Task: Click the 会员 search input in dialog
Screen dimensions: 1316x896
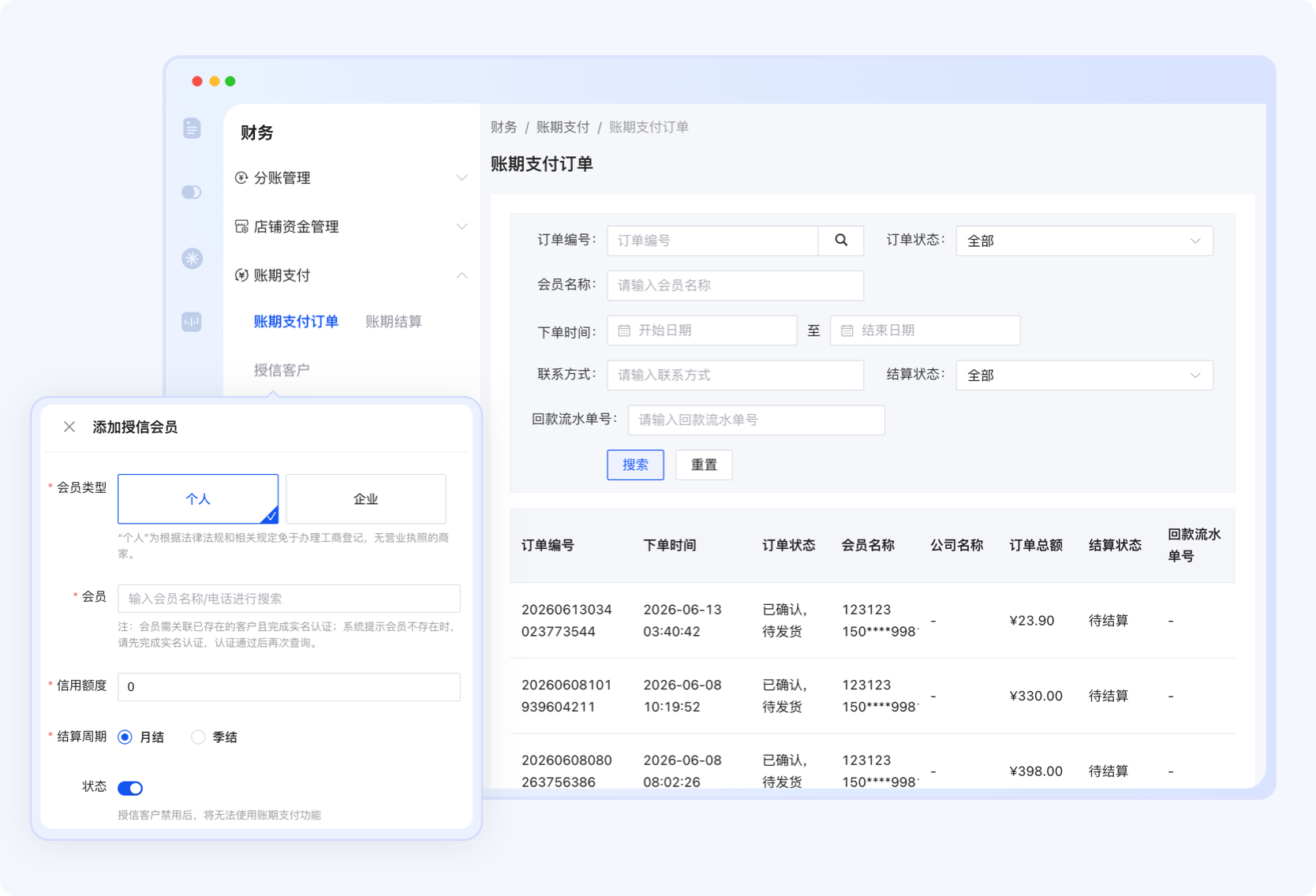Action: [x=289, y=599]
